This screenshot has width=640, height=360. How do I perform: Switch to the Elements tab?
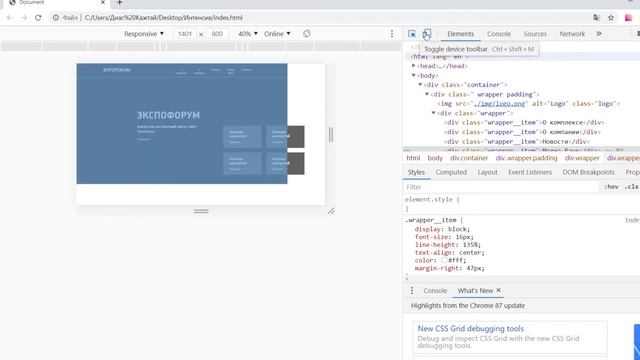coord(460,34)
